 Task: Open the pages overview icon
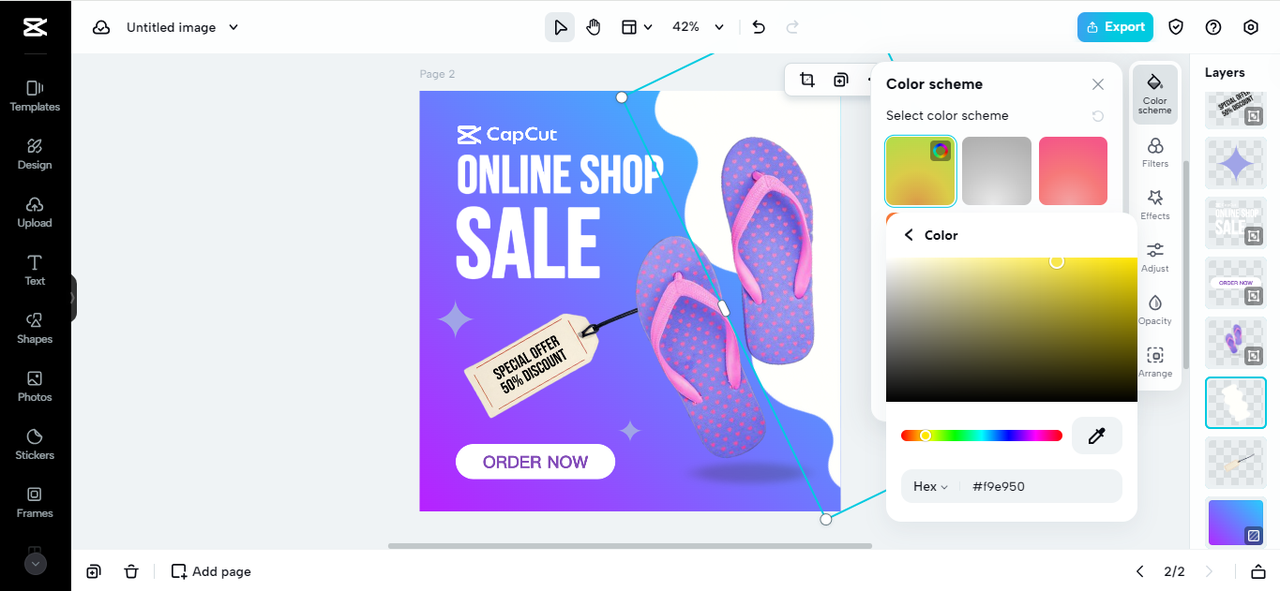tap(1258, 572)
